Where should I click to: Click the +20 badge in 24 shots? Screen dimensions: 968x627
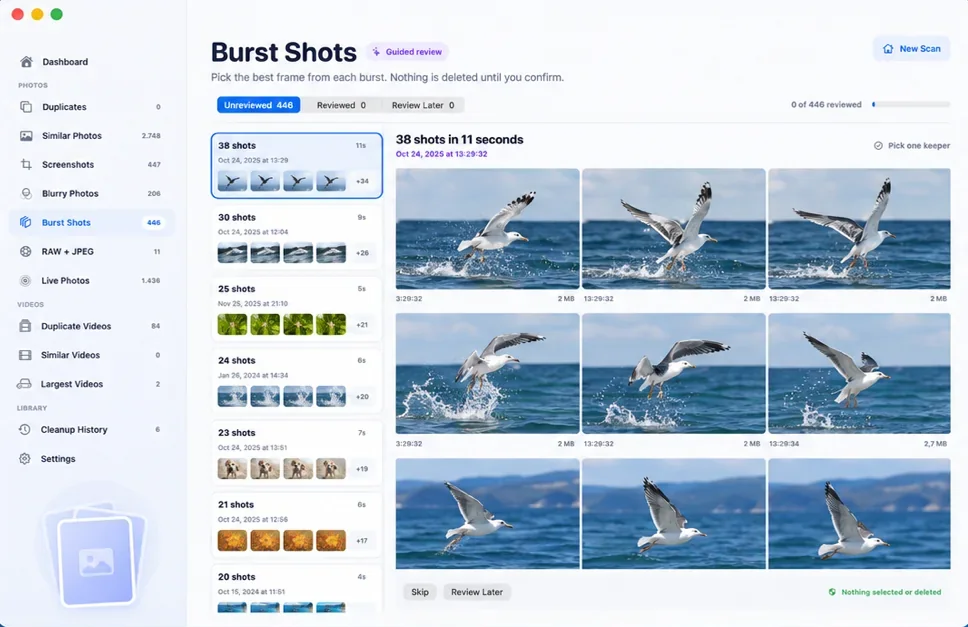[362, 397]
